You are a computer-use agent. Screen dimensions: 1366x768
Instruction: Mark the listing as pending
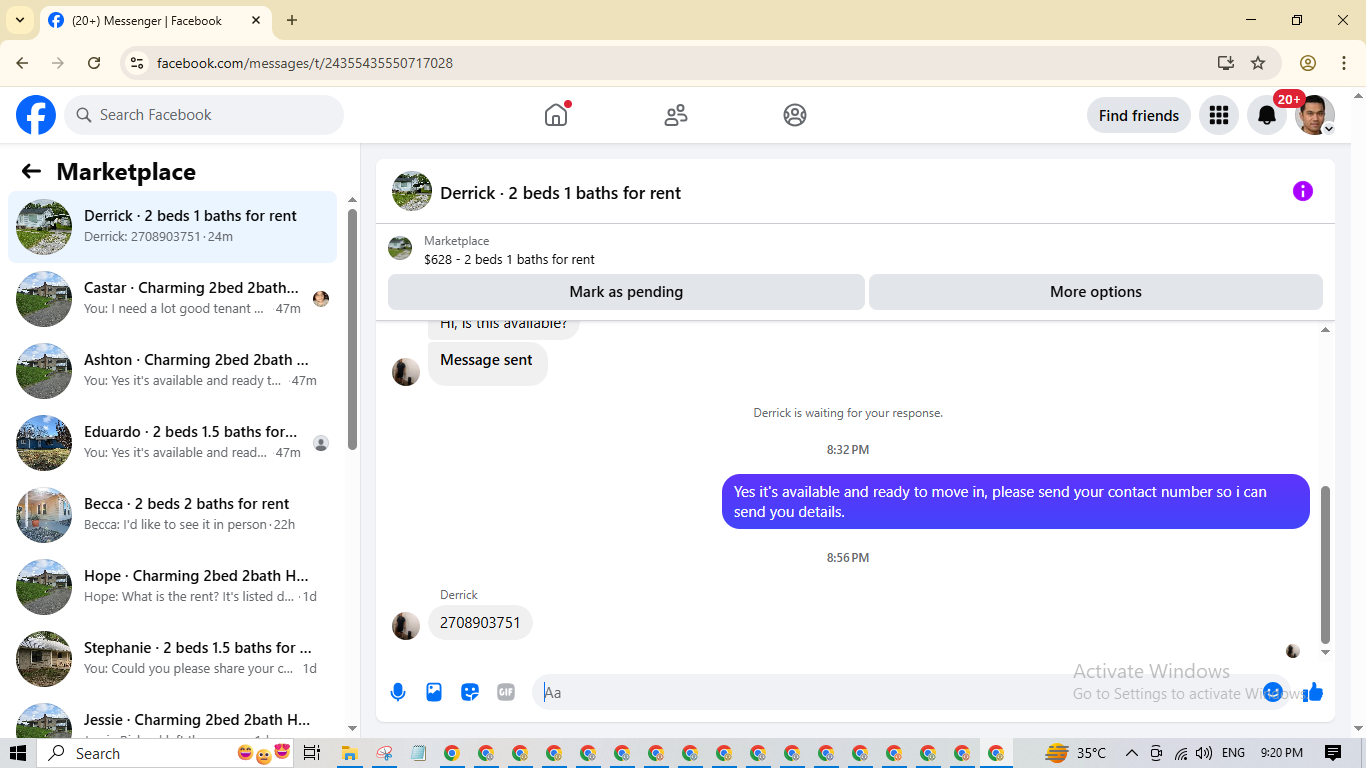626,292
